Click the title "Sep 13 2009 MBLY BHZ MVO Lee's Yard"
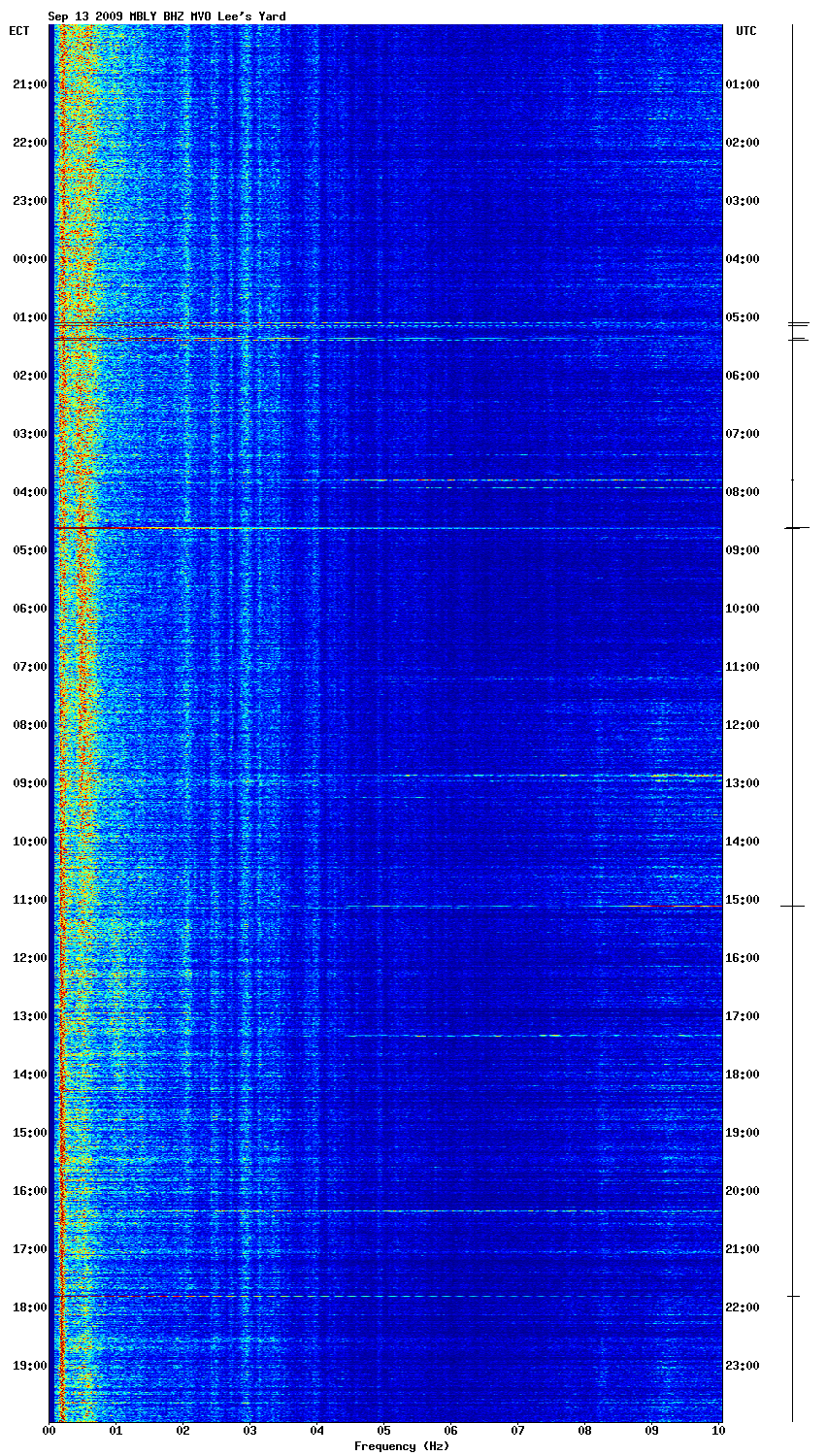The height and width of the screenshot is (1456, 827). 167,17
